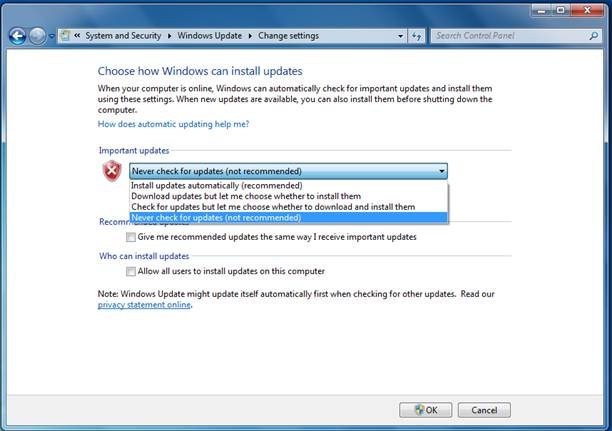Viewport: 612px width, 431px height.
Task: Select 'Check for updates but let me choose' option
Action: (288, 207)
